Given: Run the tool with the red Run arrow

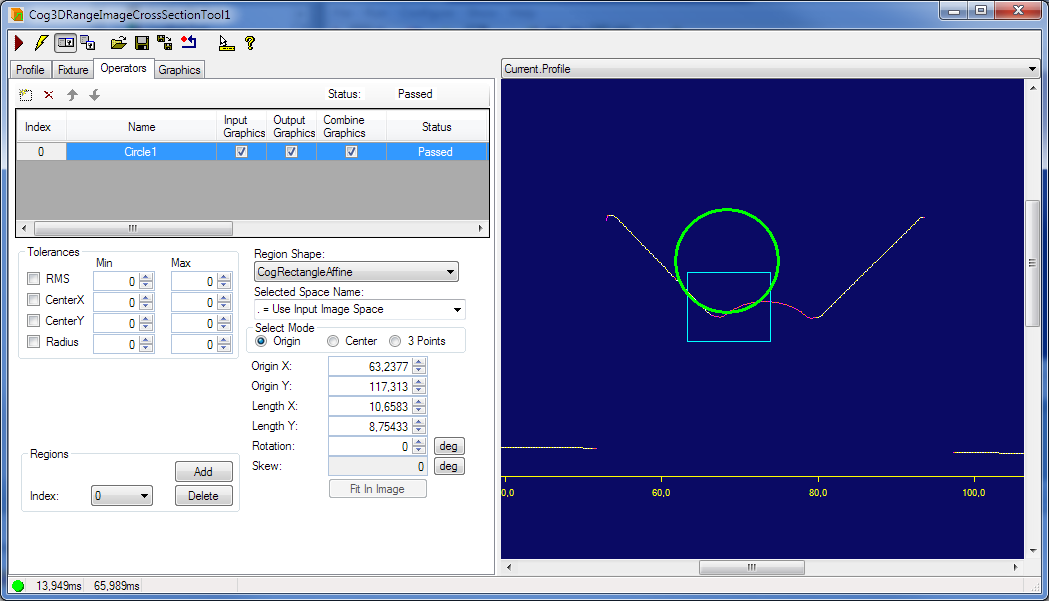Looking at the screenshot, I should tap(17, 42).
